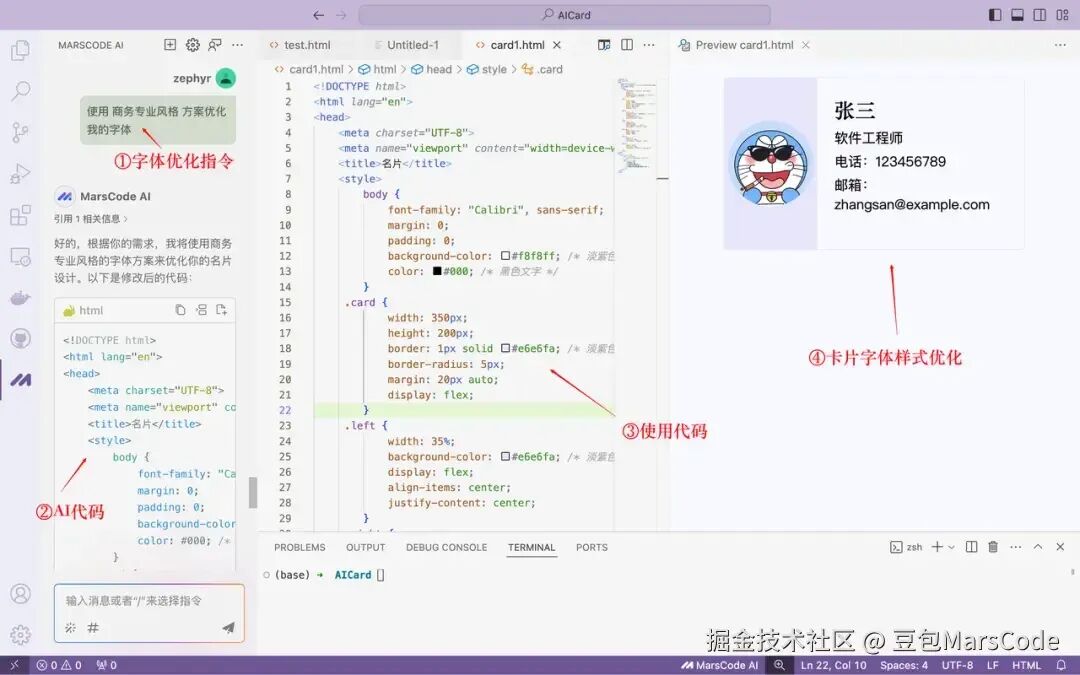Open terminal panel more actions
This screenshot has height=675, width=1080.
[1015, 547]
